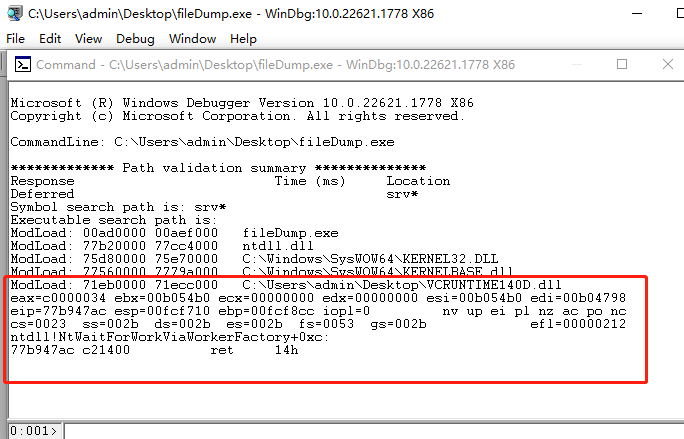The height and width of the screenshot is (439, 684).
Task: Click the Command window title text
Action: click(x=275, y=65)
